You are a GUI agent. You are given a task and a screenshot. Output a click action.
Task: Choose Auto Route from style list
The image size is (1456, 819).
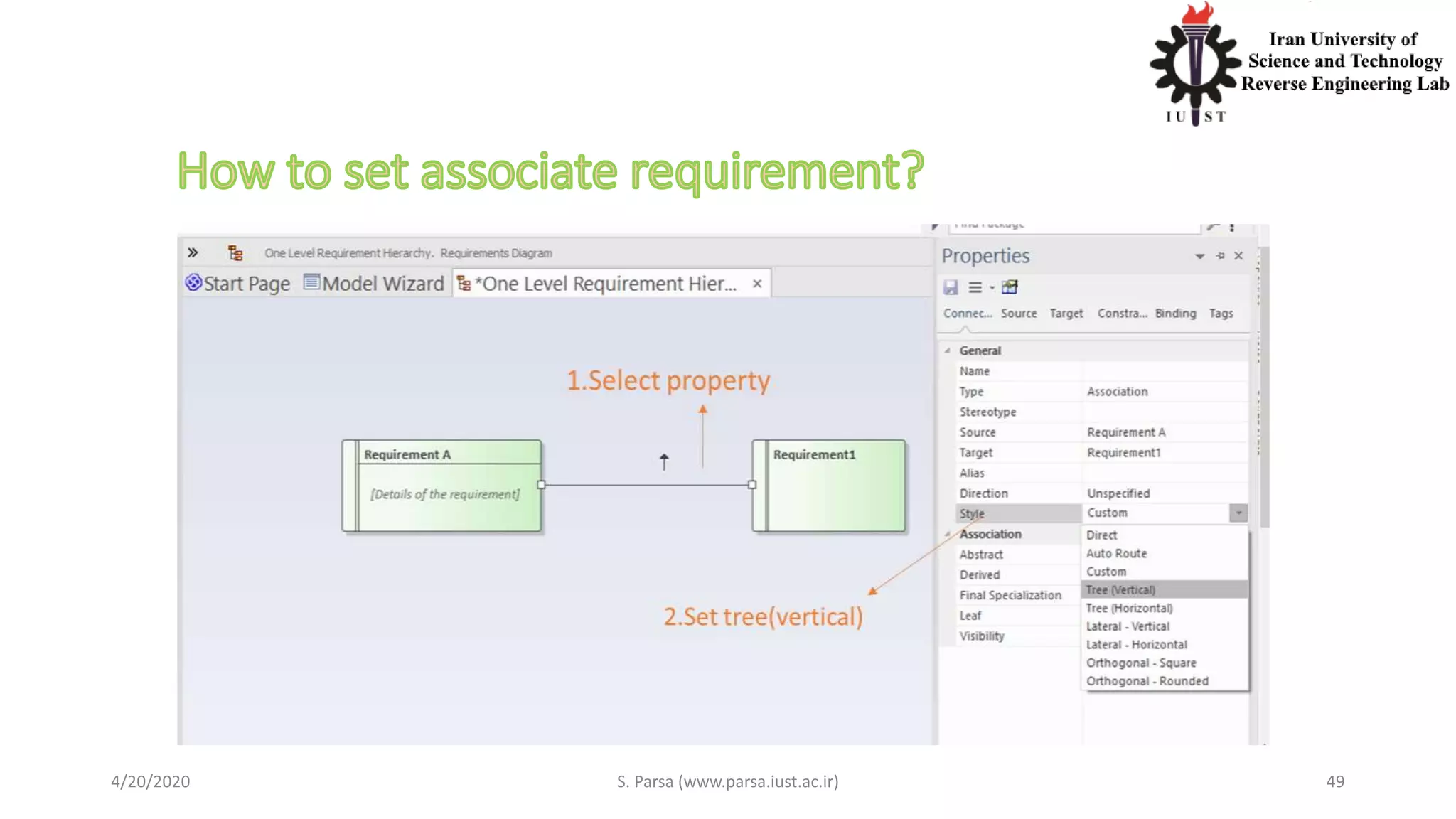click(x=1116, y=553)
